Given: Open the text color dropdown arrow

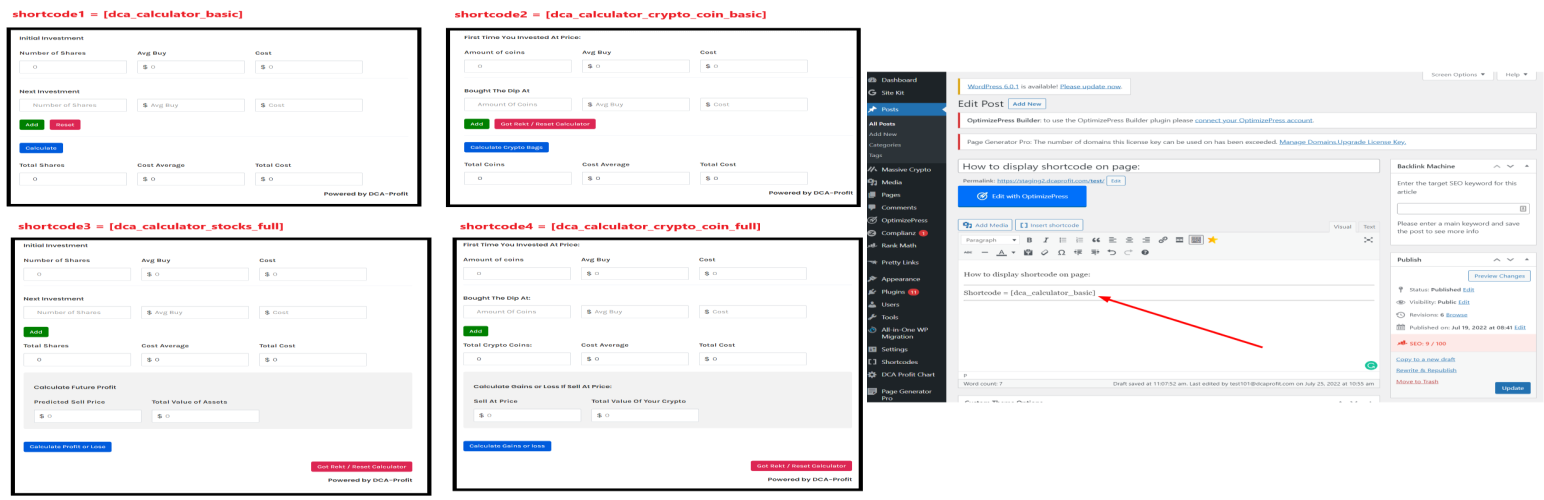Looking at the screenshot, I should point(1013,252).
